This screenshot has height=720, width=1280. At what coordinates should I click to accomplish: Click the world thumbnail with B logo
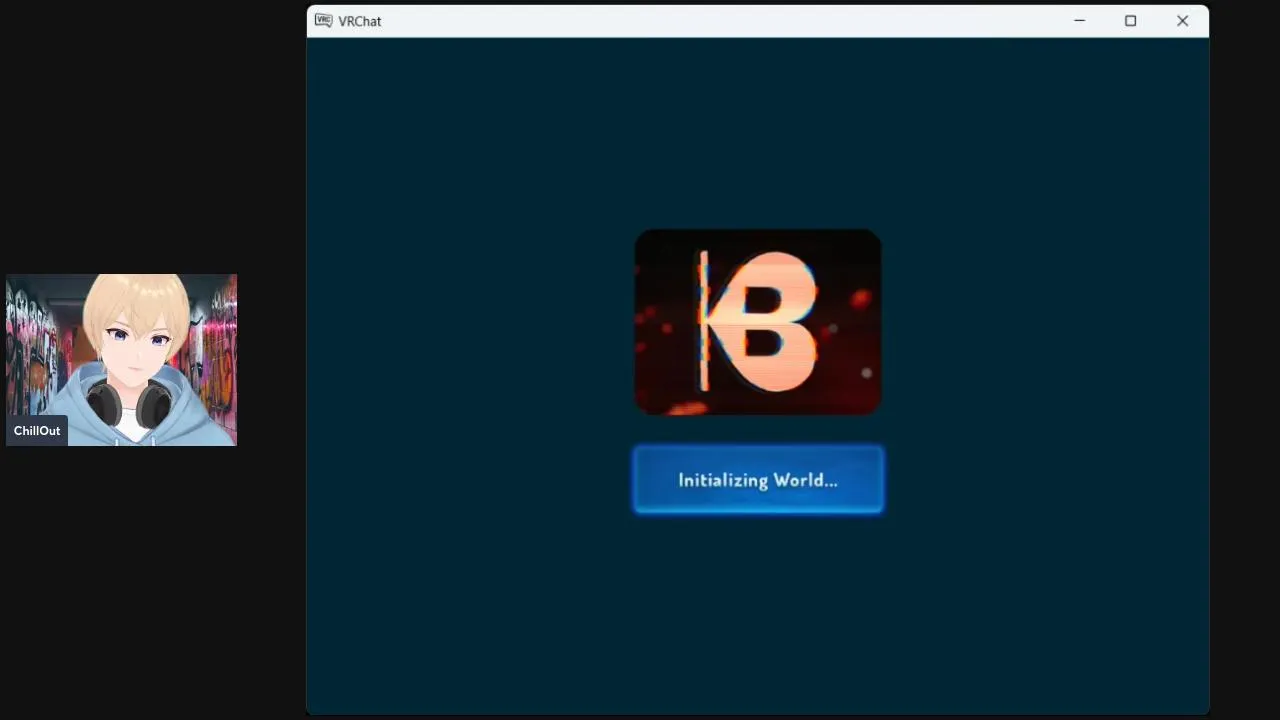(x=758, y=322)
